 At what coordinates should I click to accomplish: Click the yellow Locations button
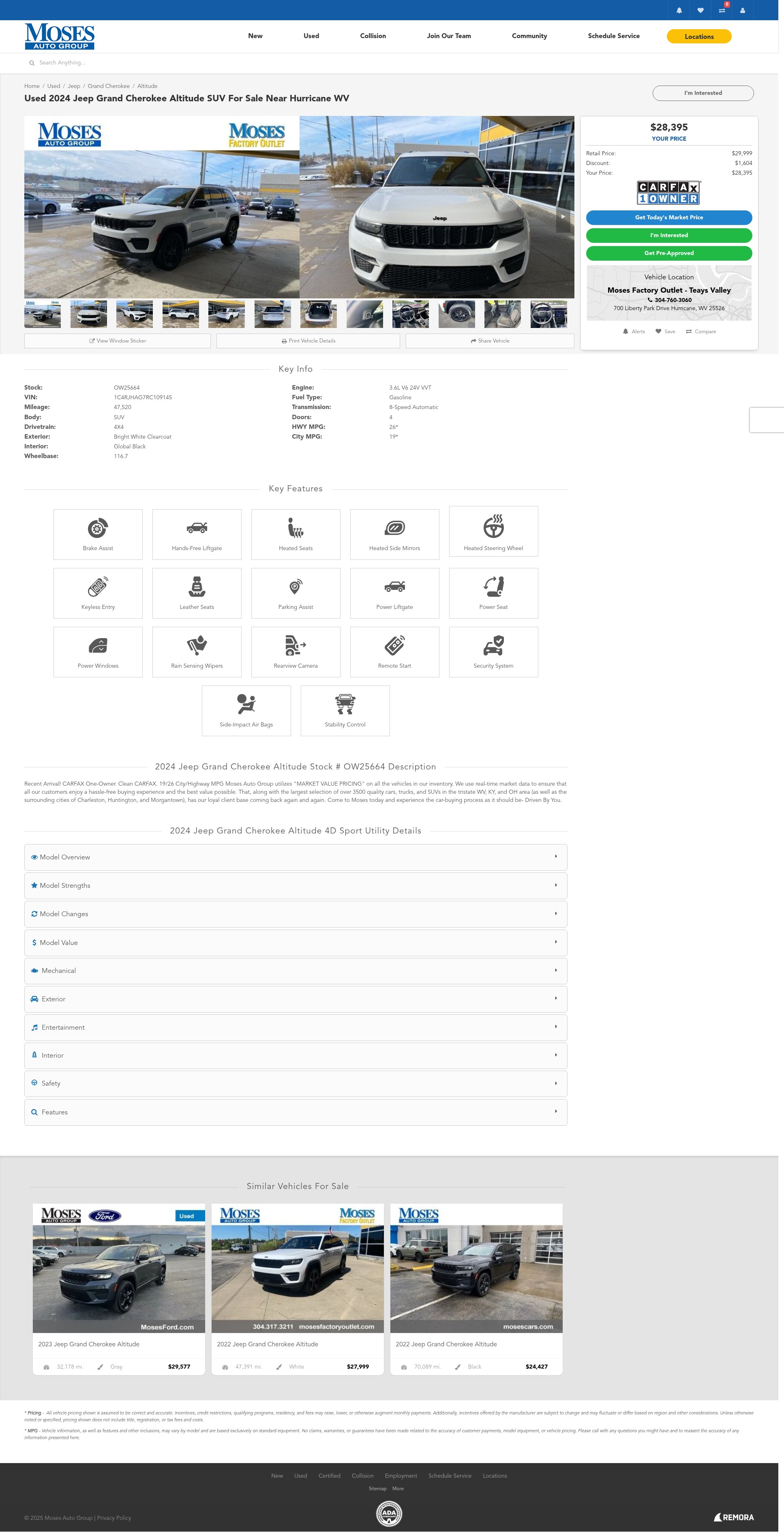(x=699, y=37)
